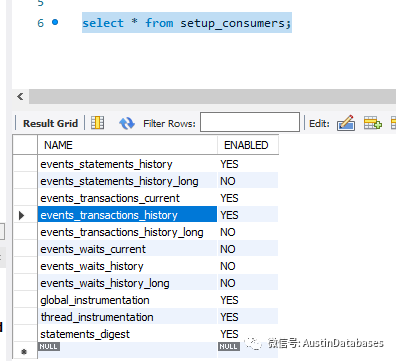The image size is (396, 361).
Task: Click the blue breakpoint dot on line 6
Action: (55, 22)
